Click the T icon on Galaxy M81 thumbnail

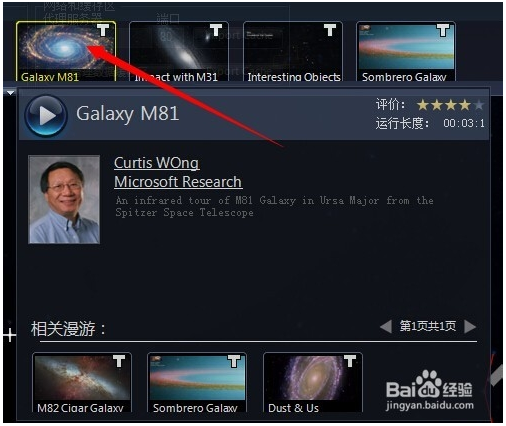coord(103,30)
